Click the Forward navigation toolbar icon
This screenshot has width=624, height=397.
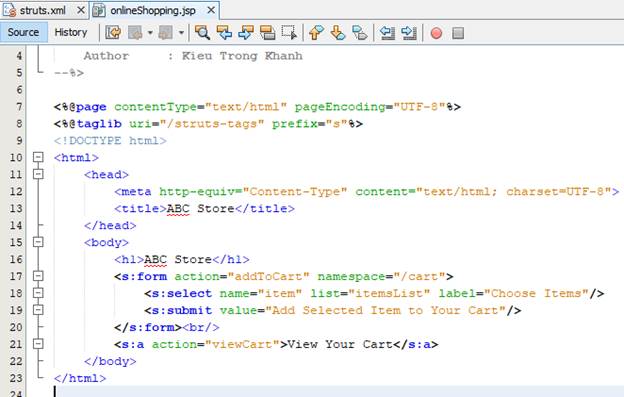[166, 33]
